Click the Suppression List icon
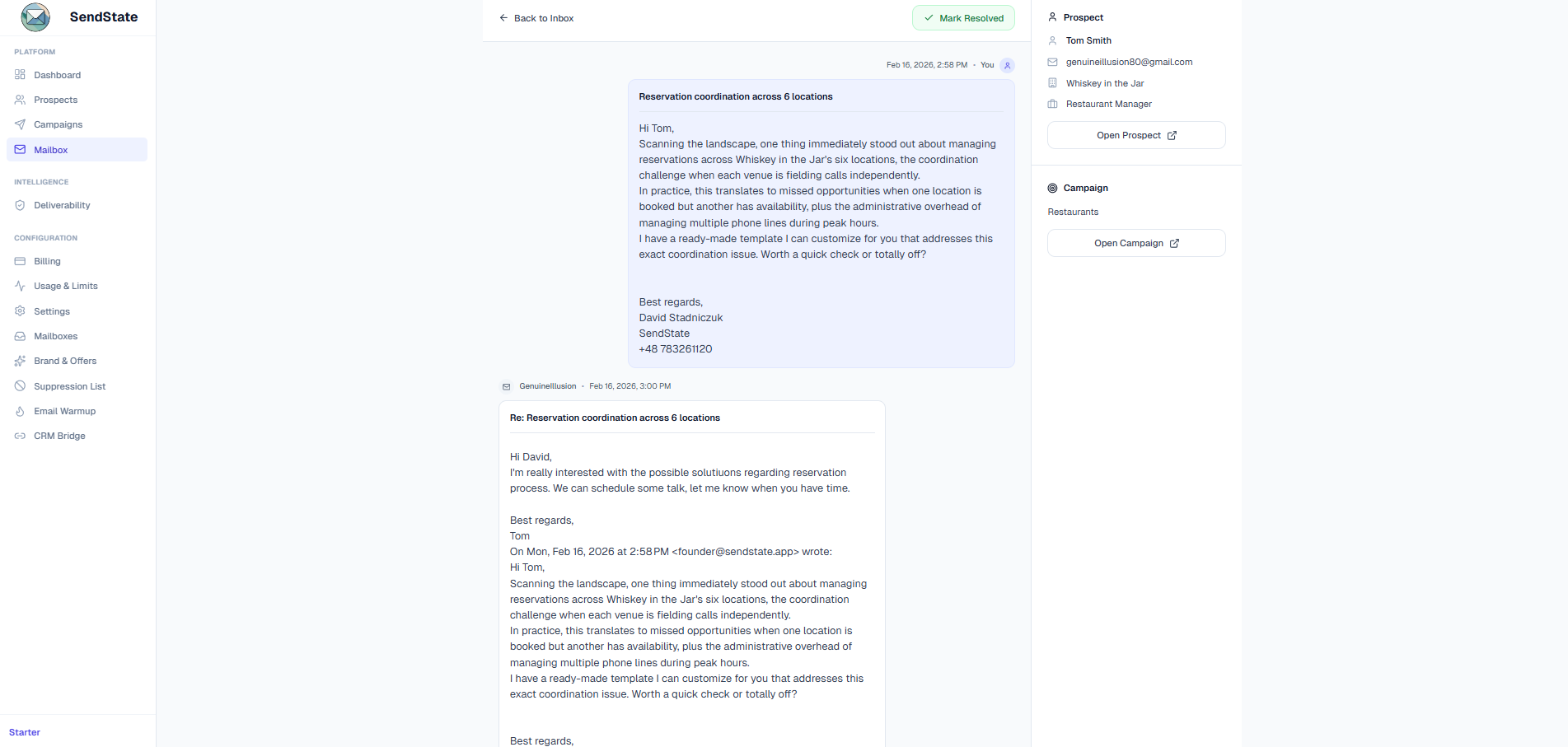This screenshot has height=747, width=1568. coord(20,385)
